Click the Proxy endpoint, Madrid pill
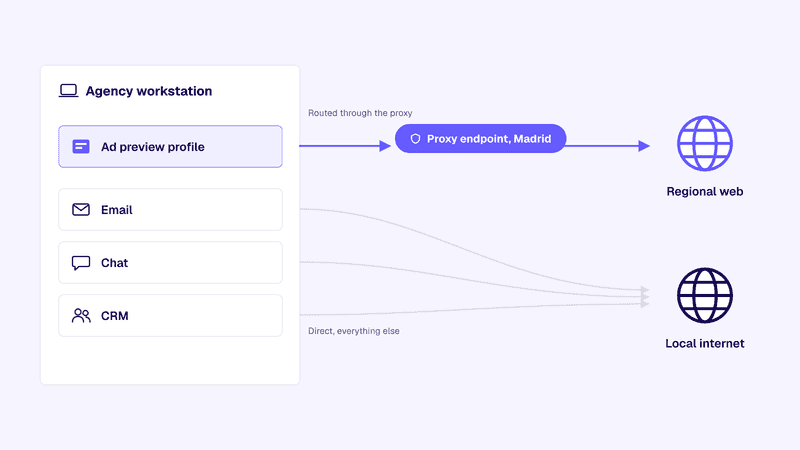 (481, 139)
